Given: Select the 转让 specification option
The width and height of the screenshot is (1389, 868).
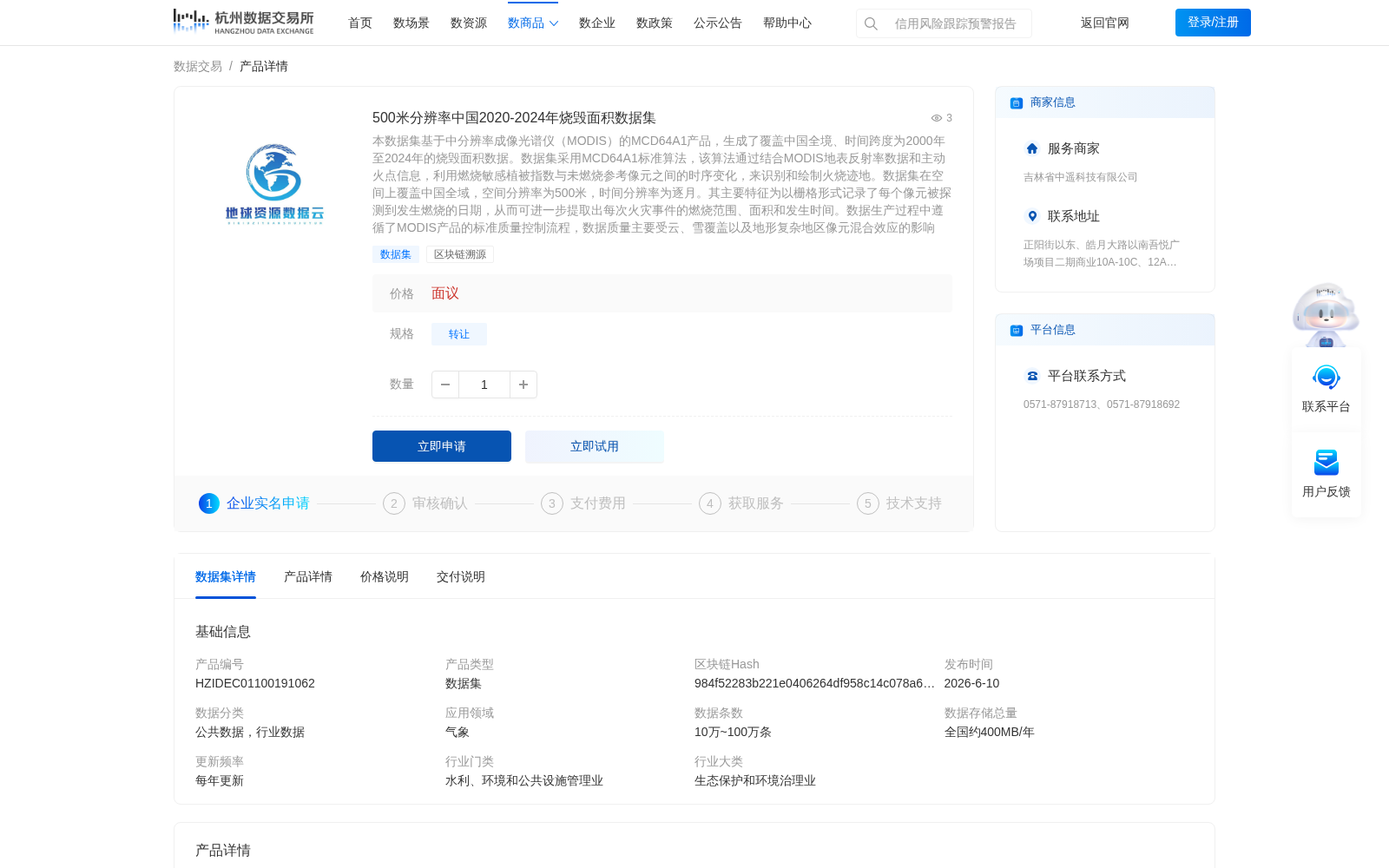Looking at the screenshot, I should click(x=459, y=334).
